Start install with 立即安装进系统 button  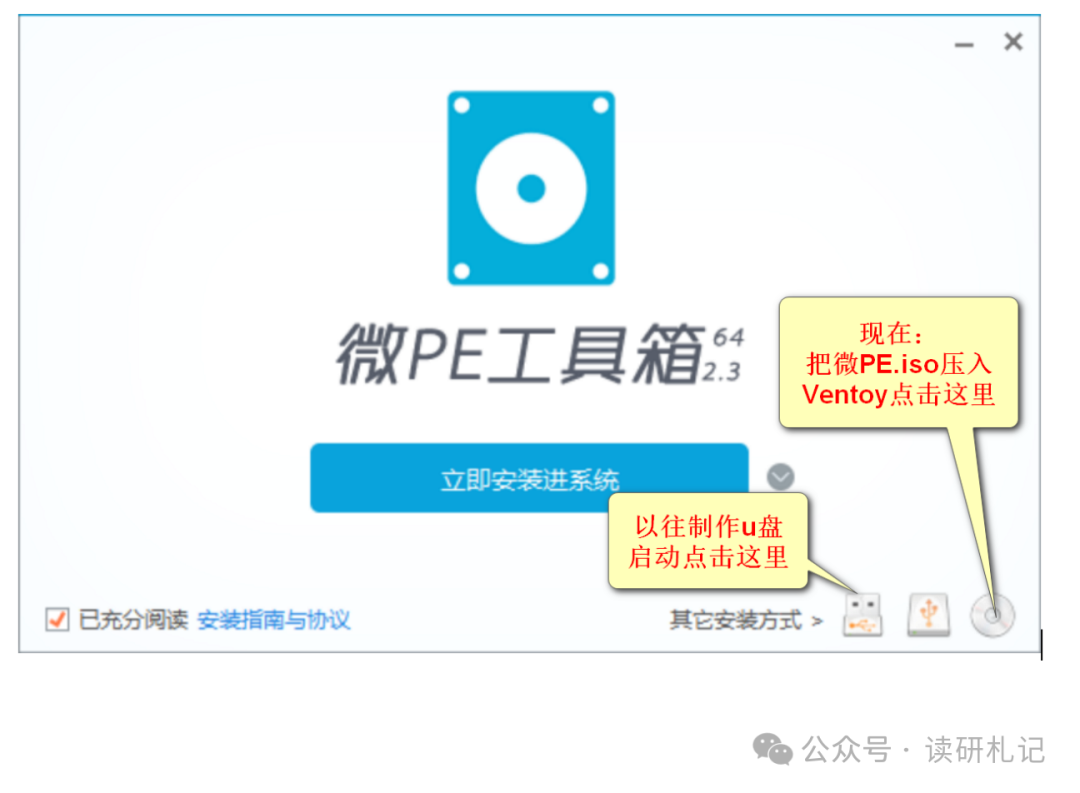pyautogui.click(x=529, y=478)
